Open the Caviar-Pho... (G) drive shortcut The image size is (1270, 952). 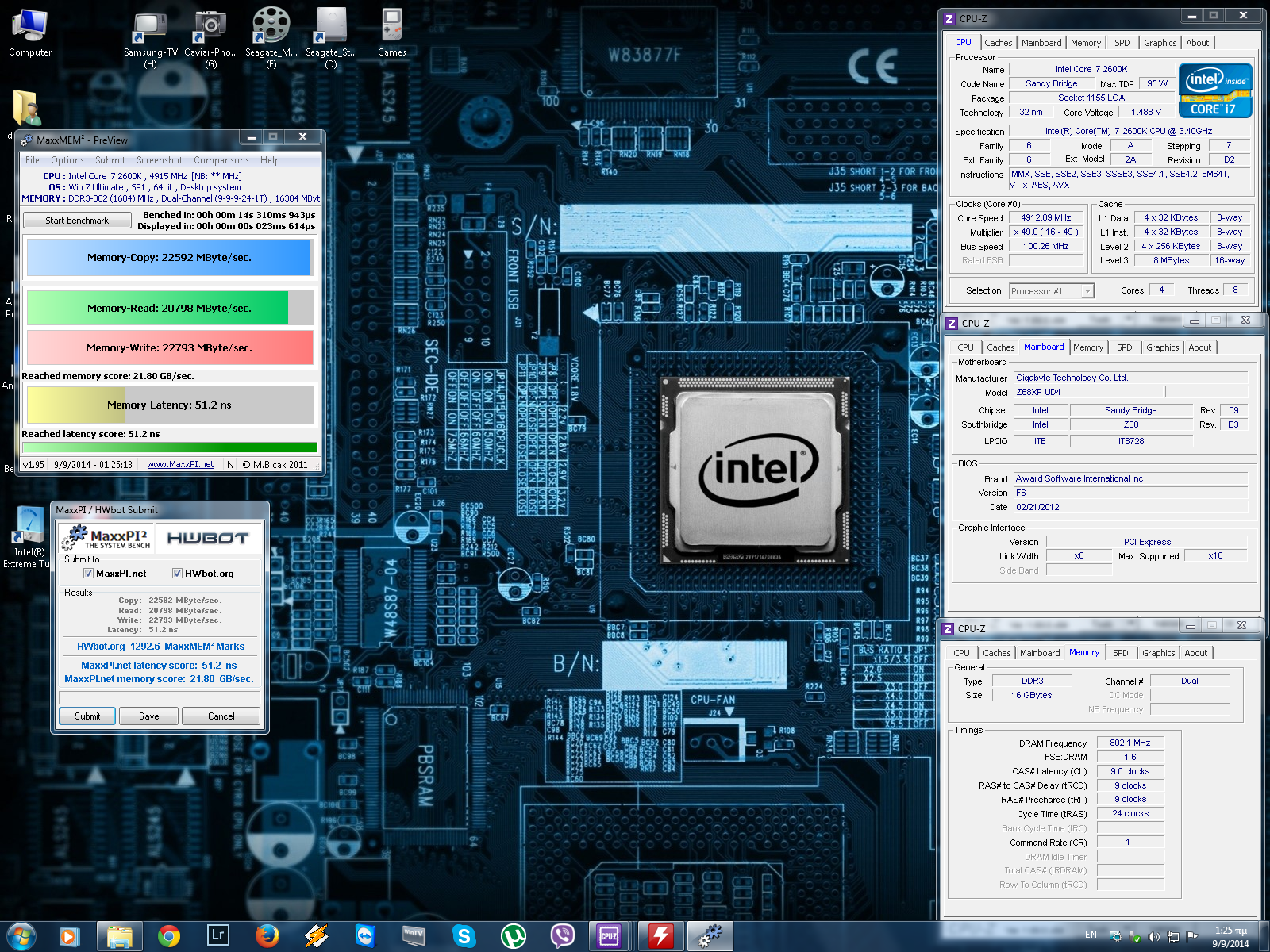211,37
